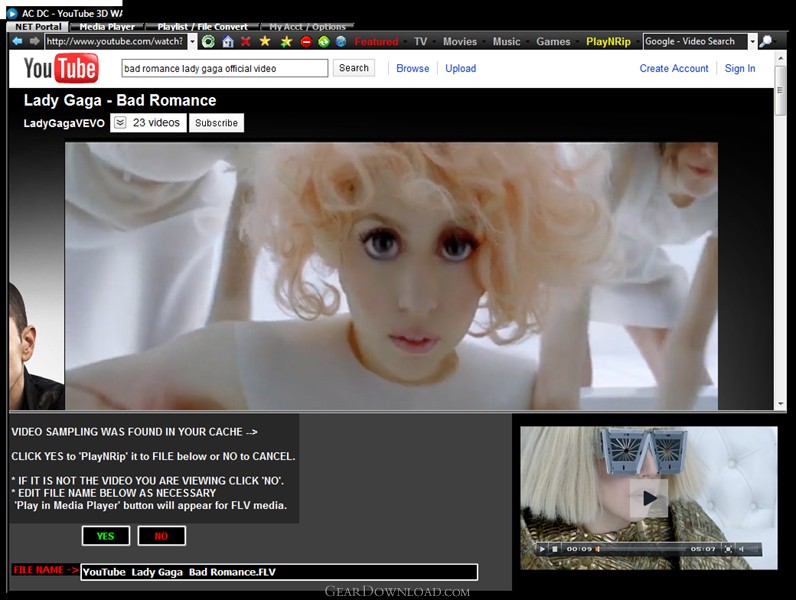This screenshot has height=600, width=796.
Task: Open the Music menu
Action: click(507, 42)
